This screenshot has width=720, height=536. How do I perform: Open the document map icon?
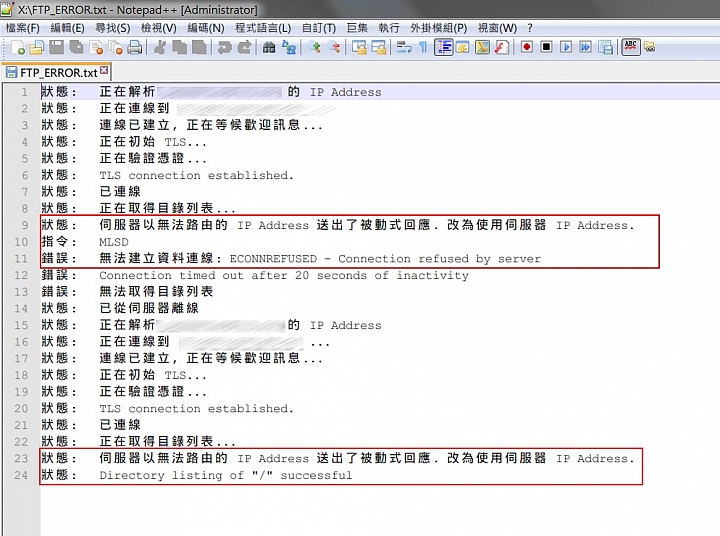coord(482,47)
